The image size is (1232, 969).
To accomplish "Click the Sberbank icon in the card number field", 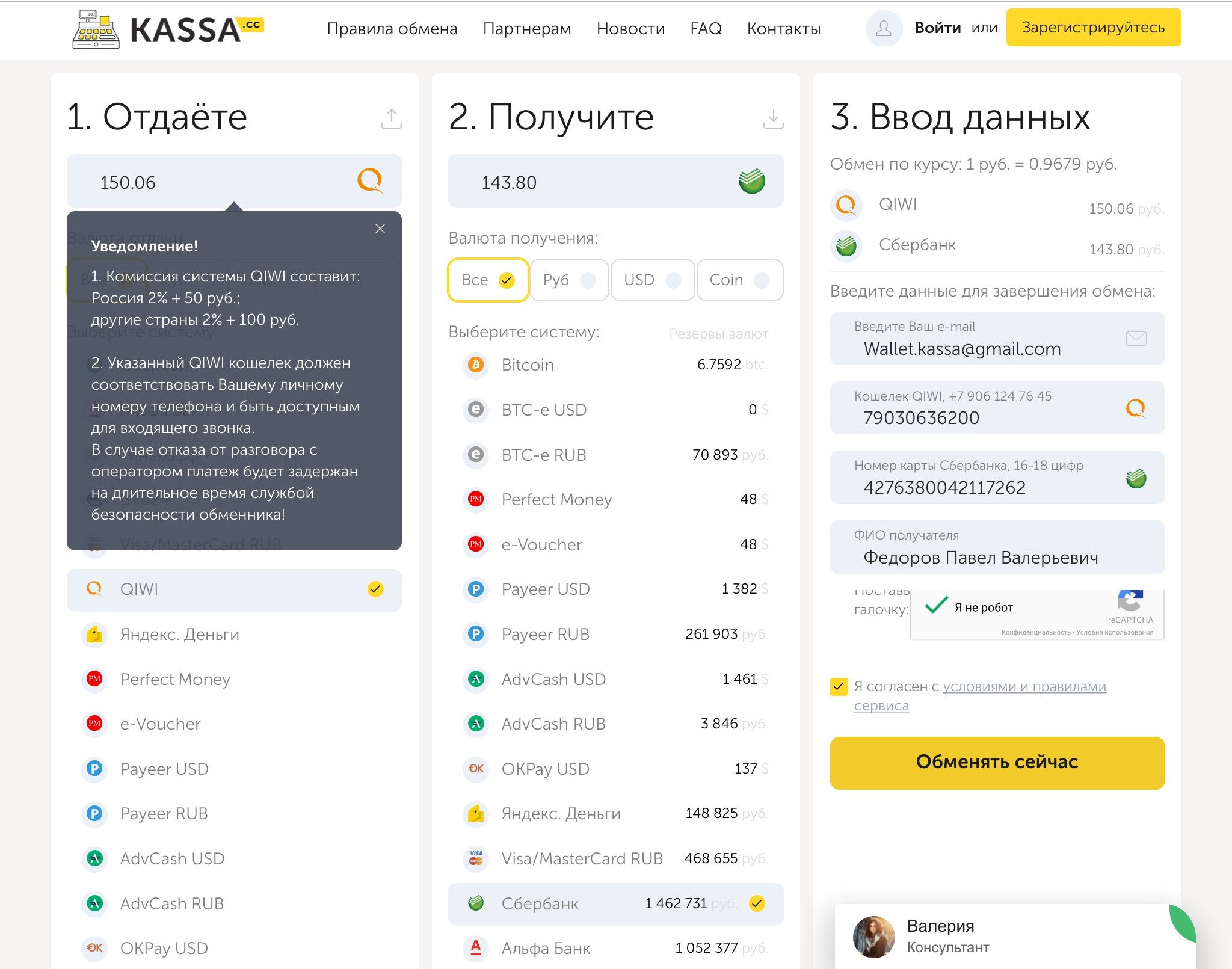I will pyautogui.click(x=1136, y=478).
